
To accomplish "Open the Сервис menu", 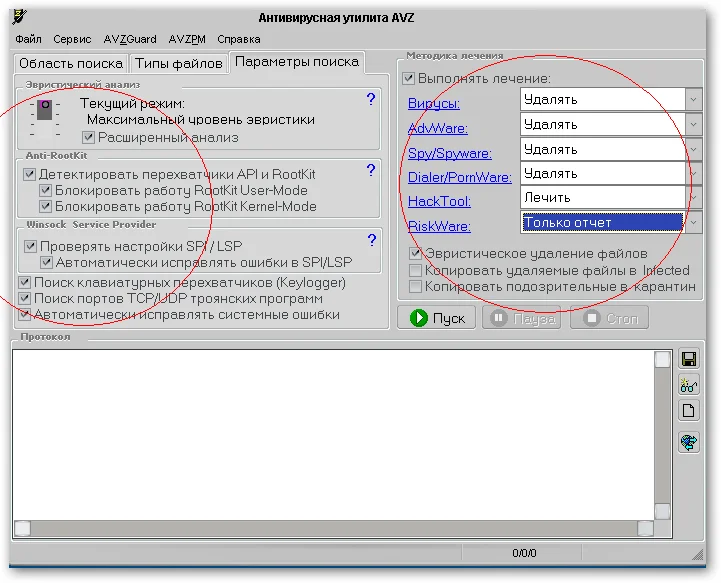I will pos(72,39).
